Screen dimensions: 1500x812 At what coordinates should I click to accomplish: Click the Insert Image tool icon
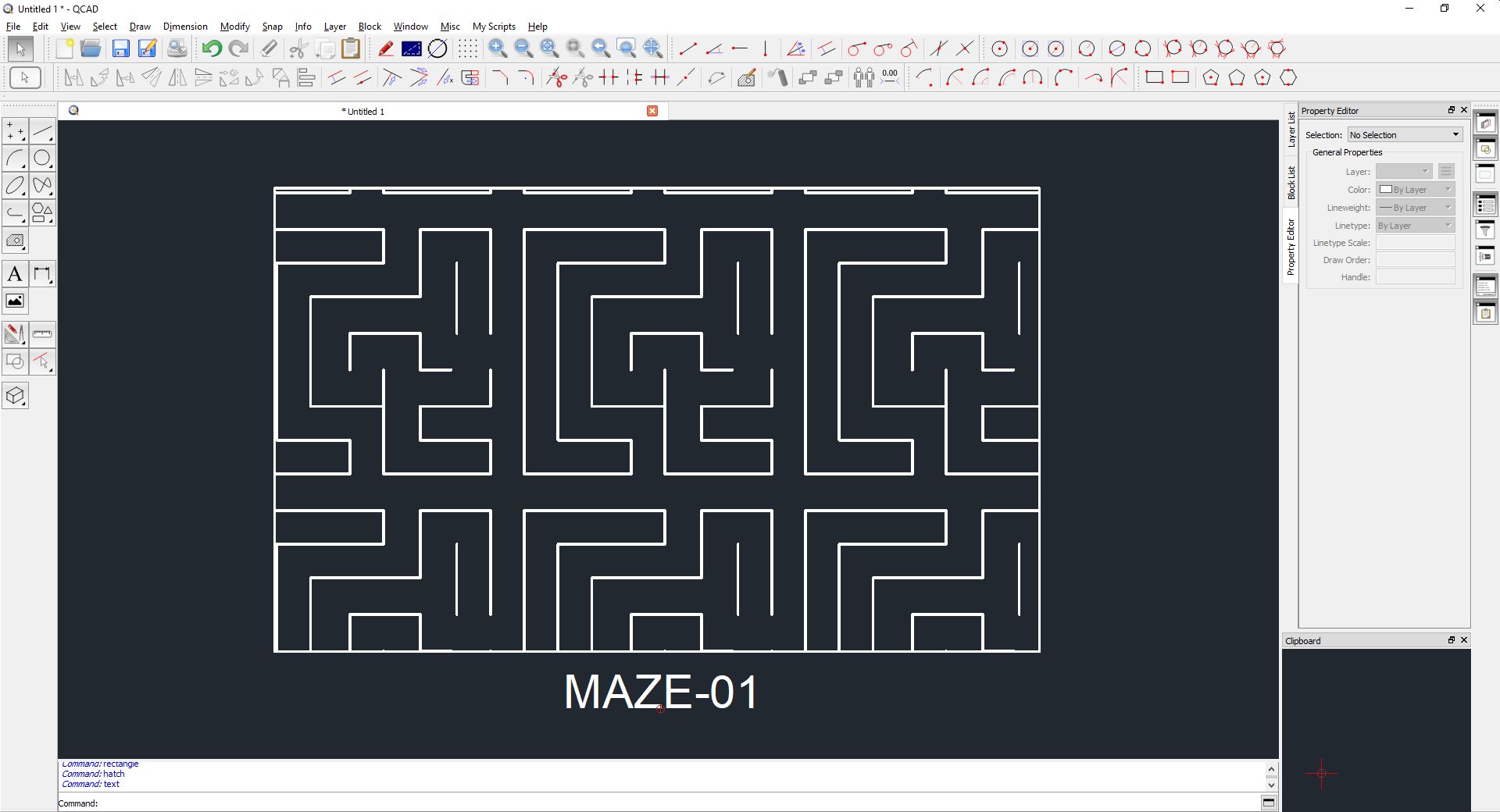(x=15, y=301)
